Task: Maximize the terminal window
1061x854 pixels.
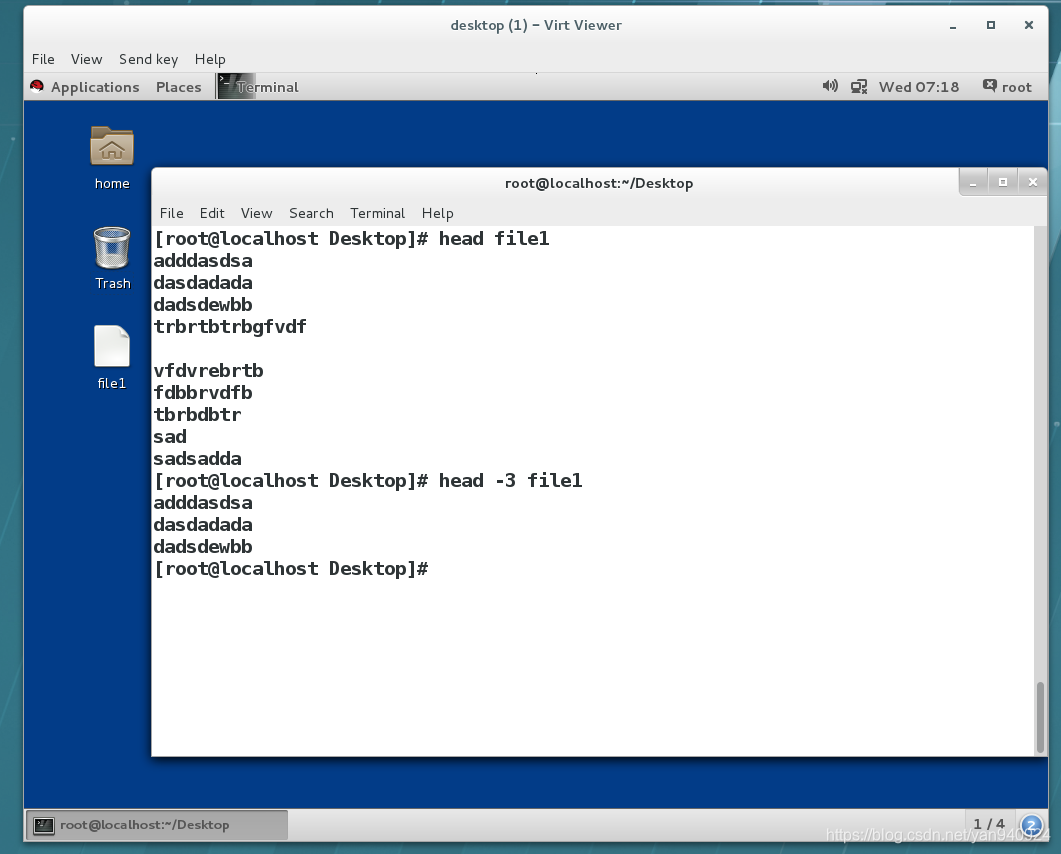Action: click(1003, 183)
